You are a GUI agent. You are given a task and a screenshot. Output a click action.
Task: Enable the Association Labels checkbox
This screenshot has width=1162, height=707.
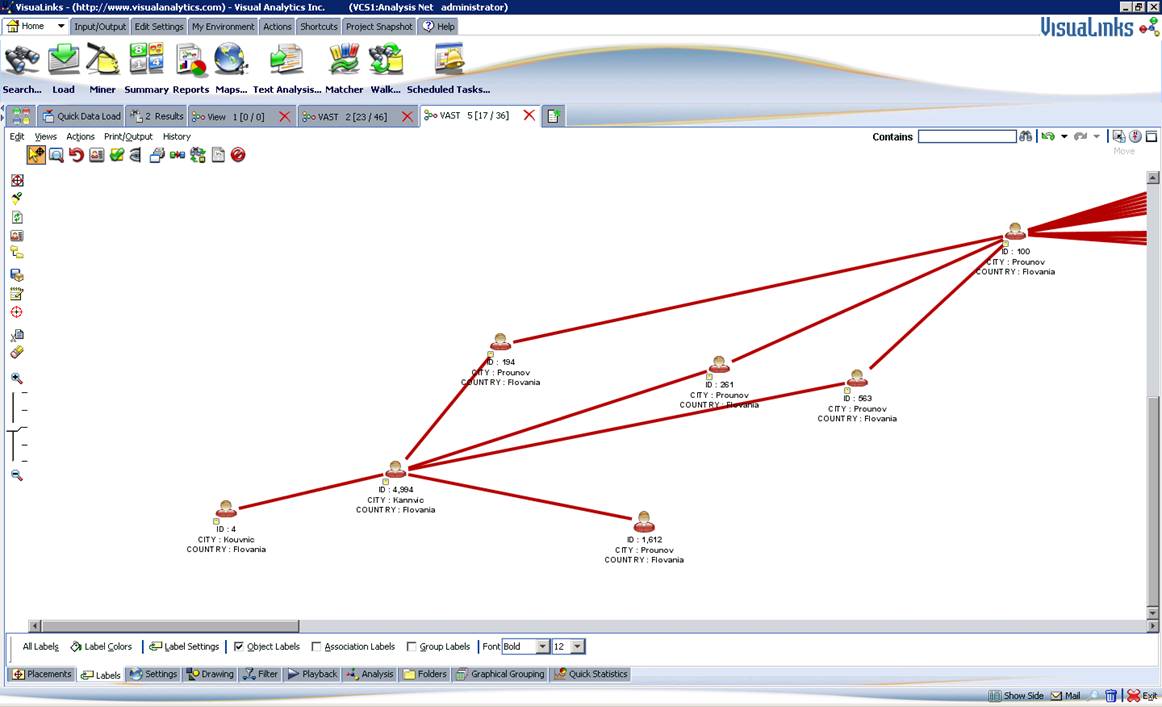tap(316, 646)
